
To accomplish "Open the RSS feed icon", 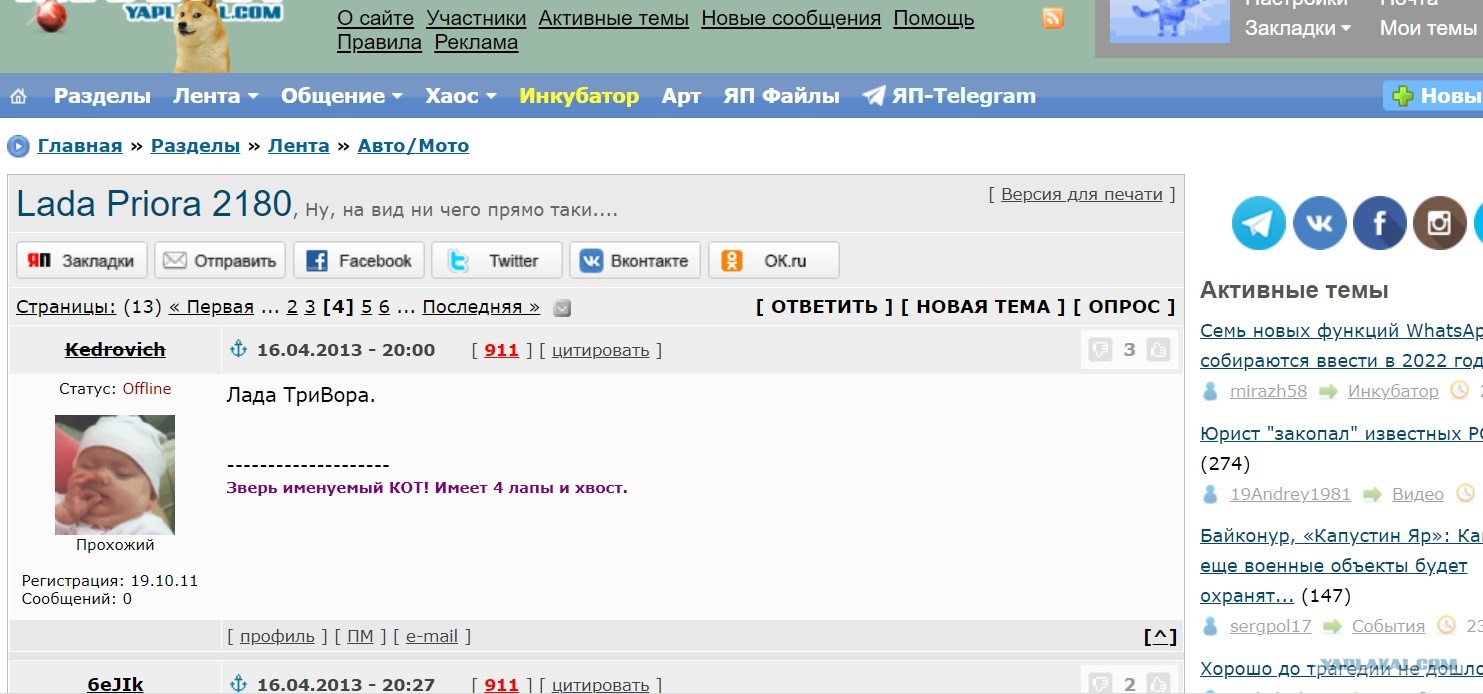I will pyautogui.click(x=1053, y=18).
